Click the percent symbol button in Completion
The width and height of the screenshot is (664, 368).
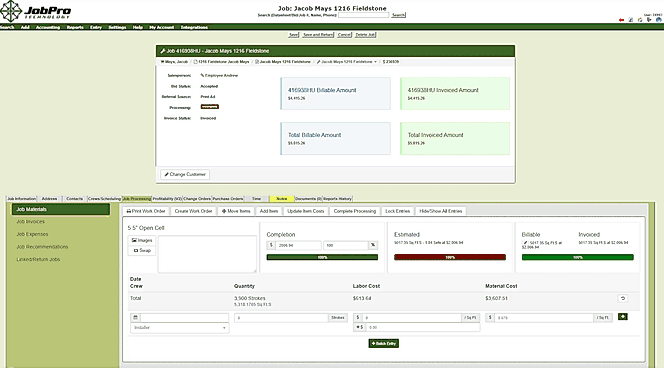tap(373, 245)
